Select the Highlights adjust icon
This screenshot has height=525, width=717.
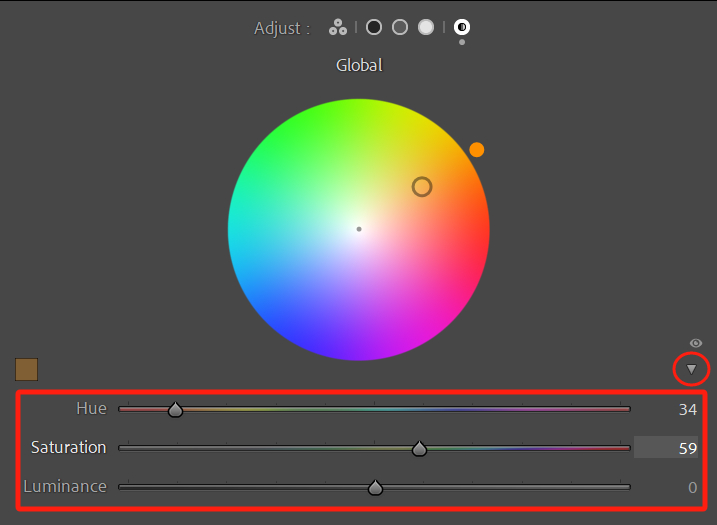(x=426, y=27)
